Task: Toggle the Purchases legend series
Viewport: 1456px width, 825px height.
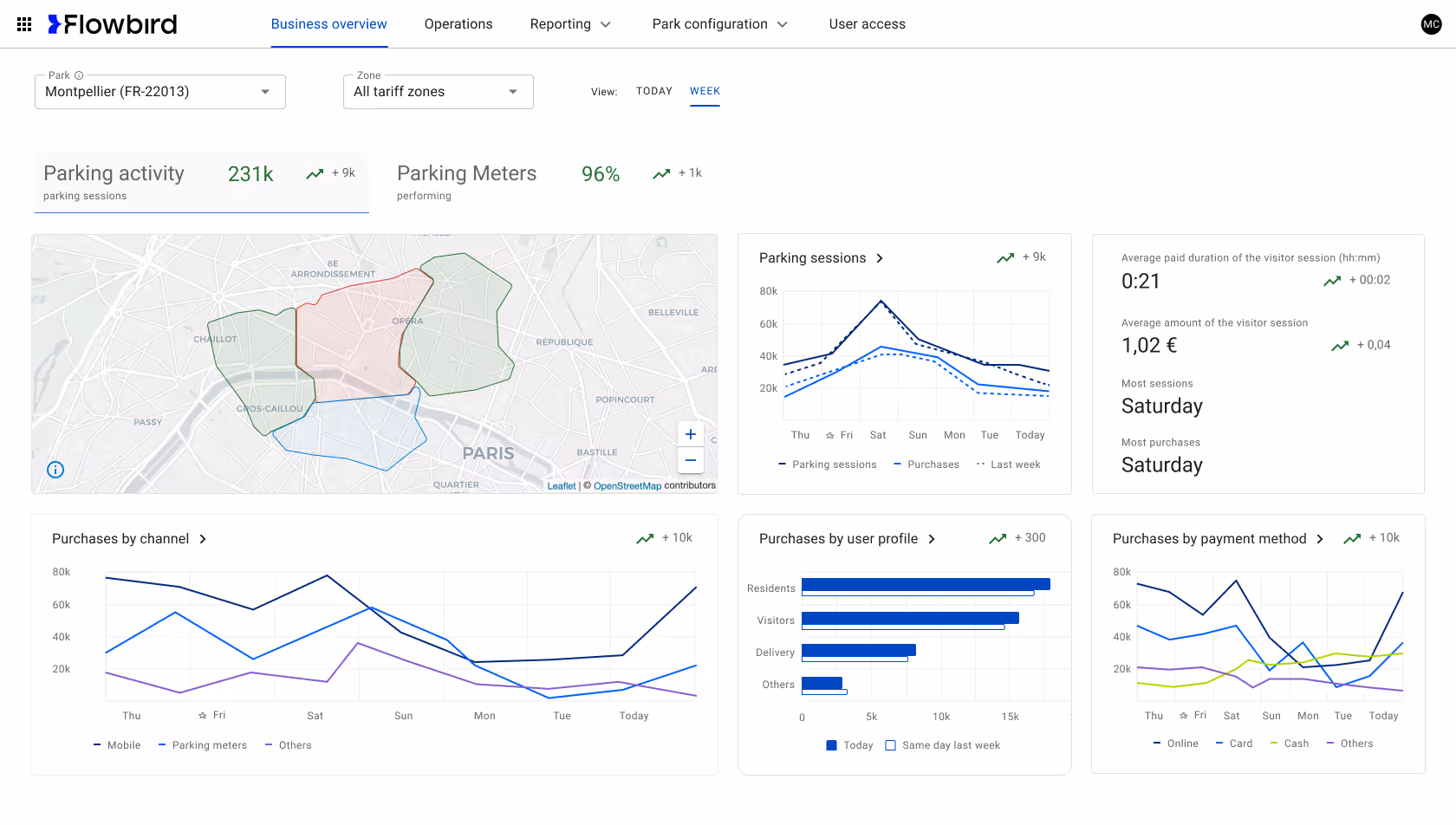Action: click(926, 464)
